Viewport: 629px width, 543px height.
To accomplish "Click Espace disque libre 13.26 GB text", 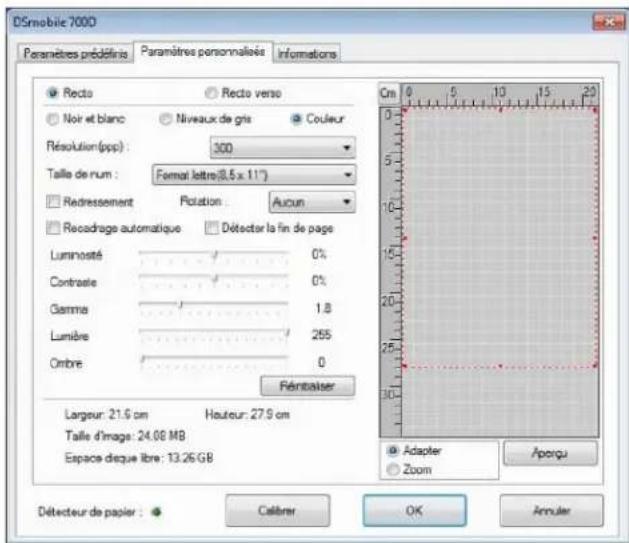I will pyautogui.click(x=139, y=458).
